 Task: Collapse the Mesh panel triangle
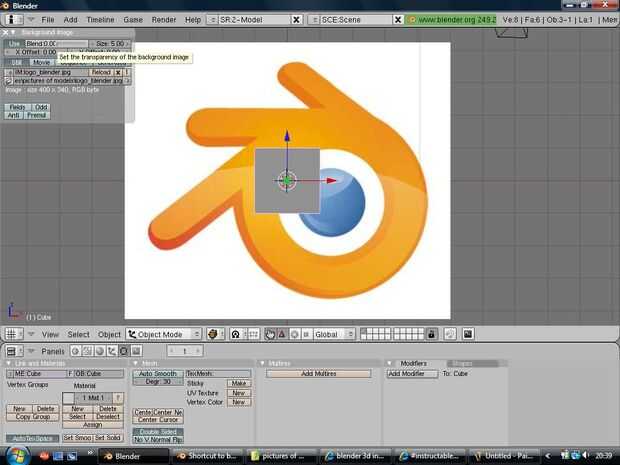[136, 363]
